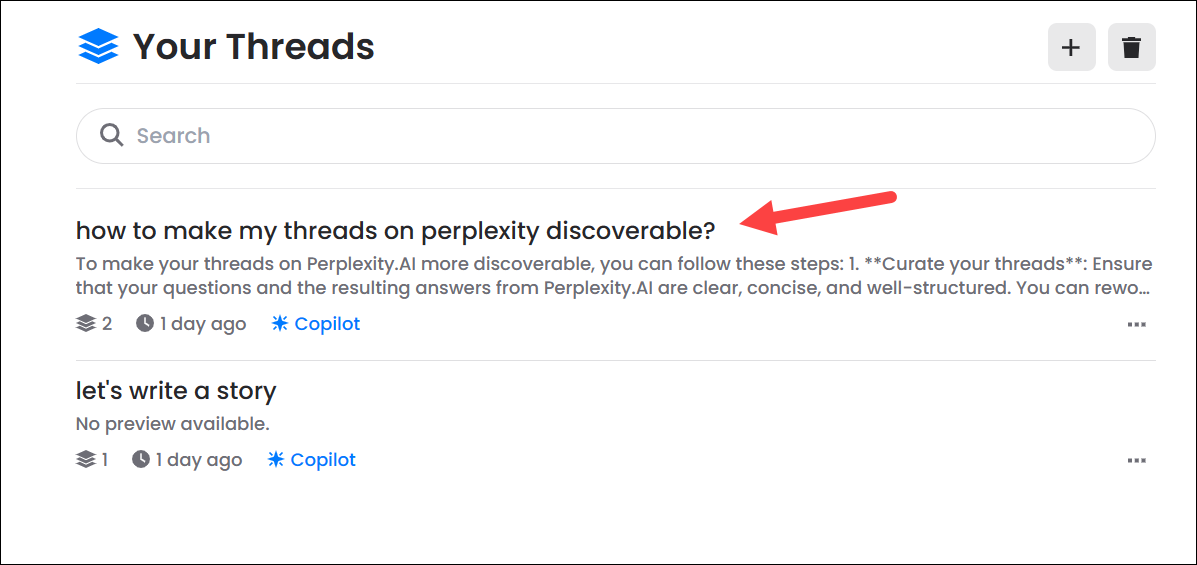Click the 'Your Threads' page heading
Image resolution: width=1197 pixels, height=565 pixels.
[253, 47]
